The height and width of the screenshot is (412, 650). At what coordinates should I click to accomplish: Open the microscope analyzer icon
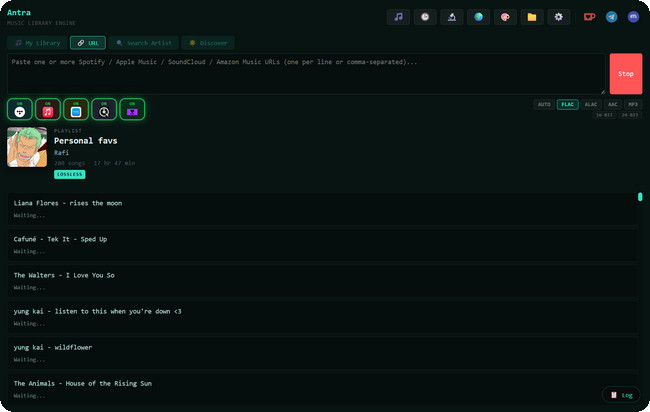coord(452,17)
